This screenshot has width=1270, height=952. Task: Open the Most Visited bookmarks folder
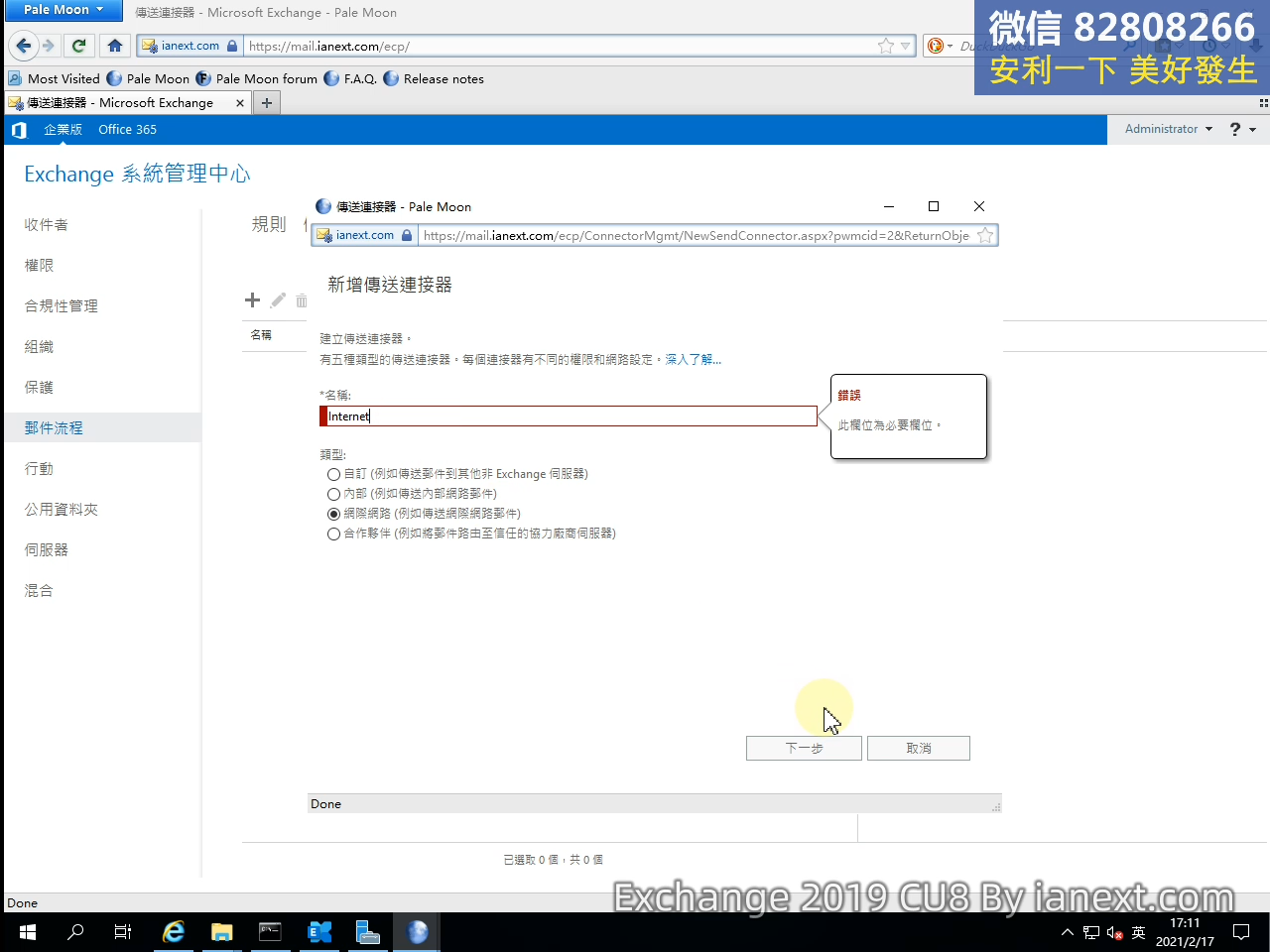pyautogui.click(x=55, y=79)
